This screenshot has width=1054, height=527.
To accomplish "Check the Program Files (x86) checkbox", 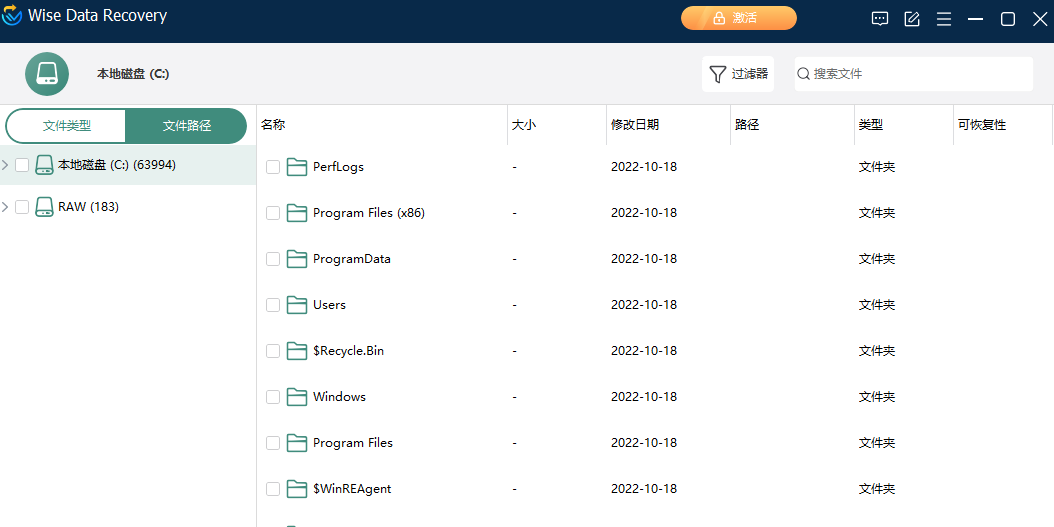I will [x=273, y=213].
